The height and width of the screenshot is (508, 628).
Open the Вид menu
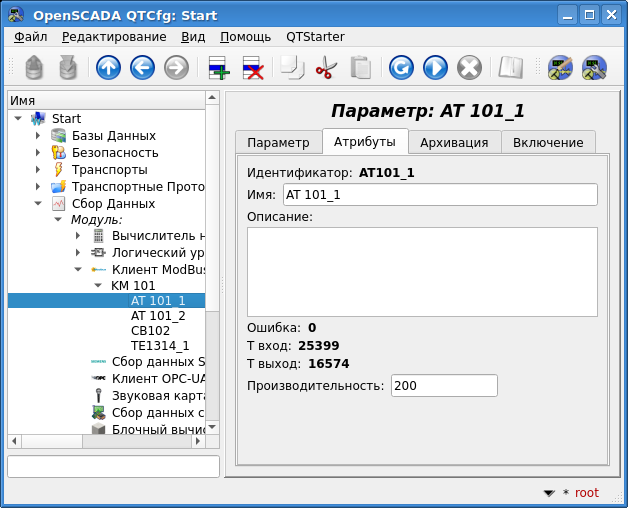click(x=193, y=36)
